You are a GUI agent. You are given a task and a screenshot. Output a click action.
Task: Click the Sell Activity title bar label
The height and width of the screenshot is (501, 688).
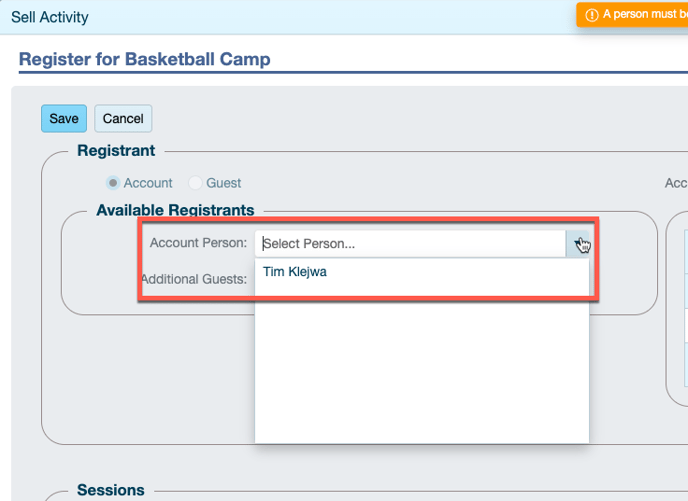[50, 17]
